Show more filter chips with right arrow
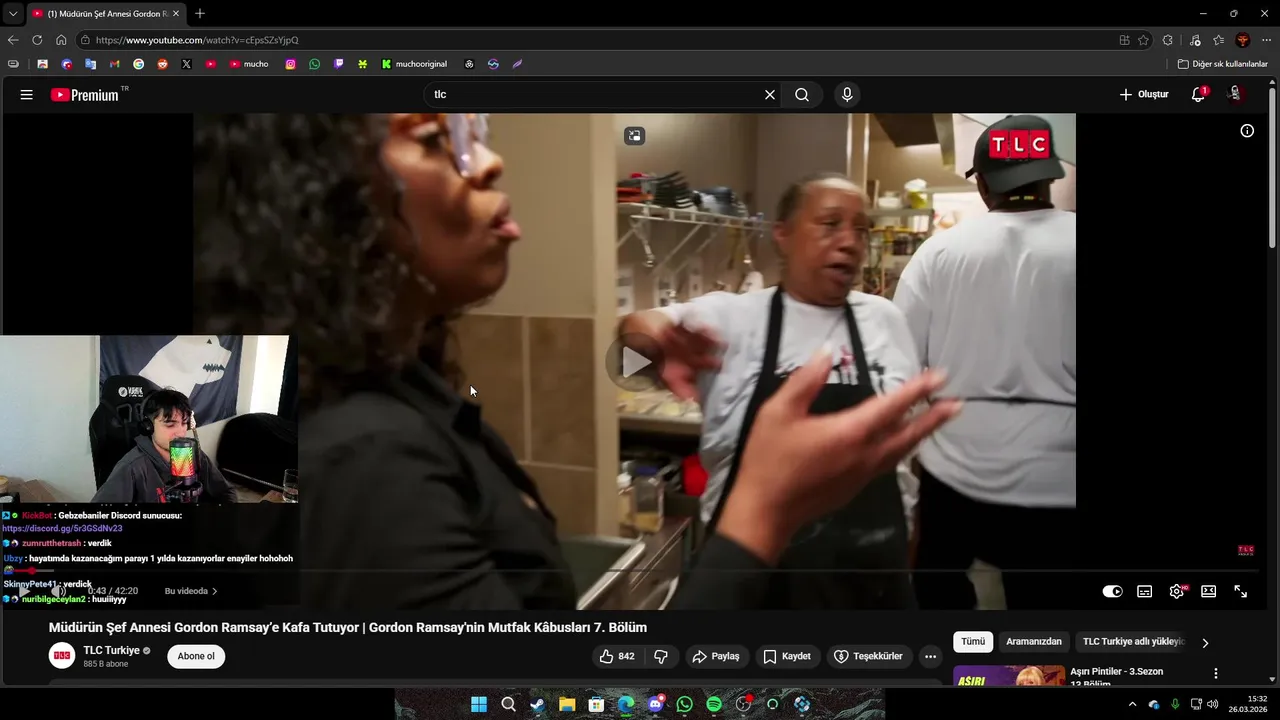Viewport: 1280px width, 720px height. tap(1205, 643)
